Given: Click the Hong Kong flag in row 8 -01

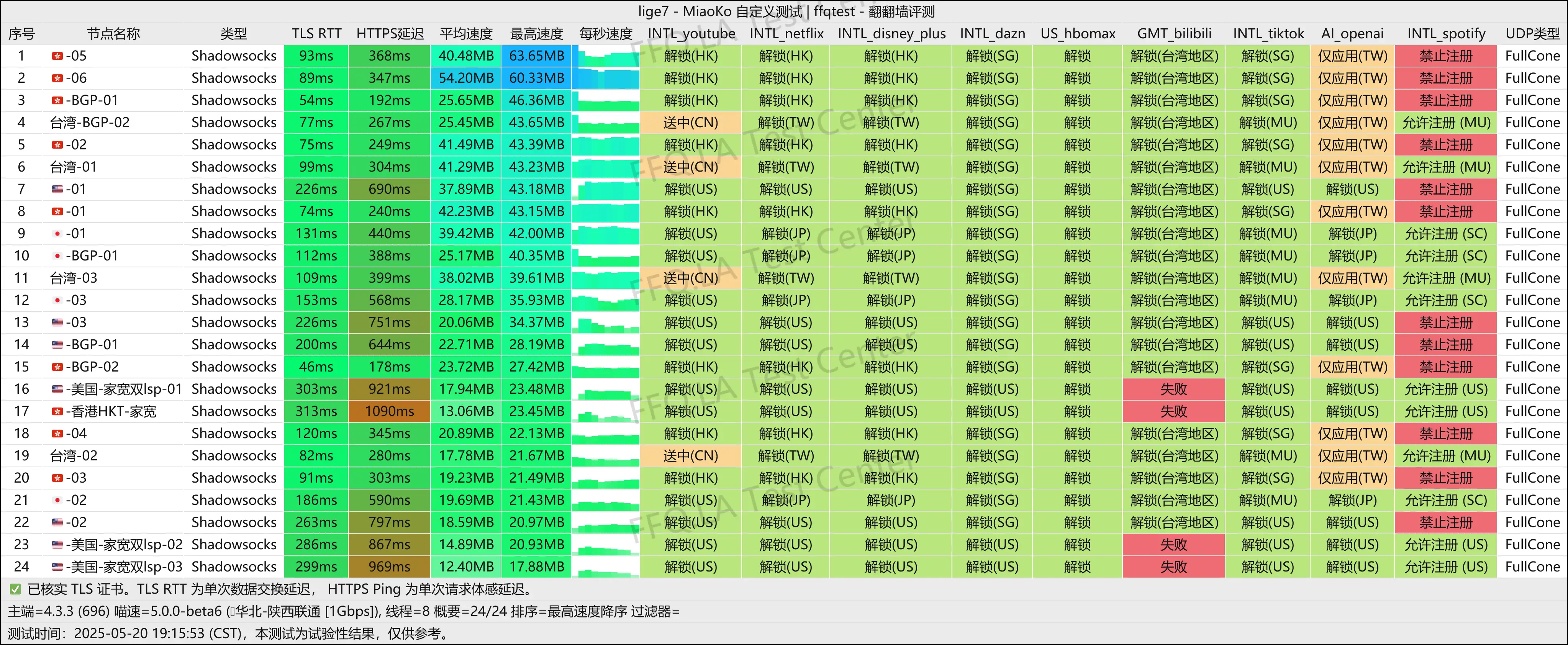Looking at the screenshot, I should [x=57, y=211].
